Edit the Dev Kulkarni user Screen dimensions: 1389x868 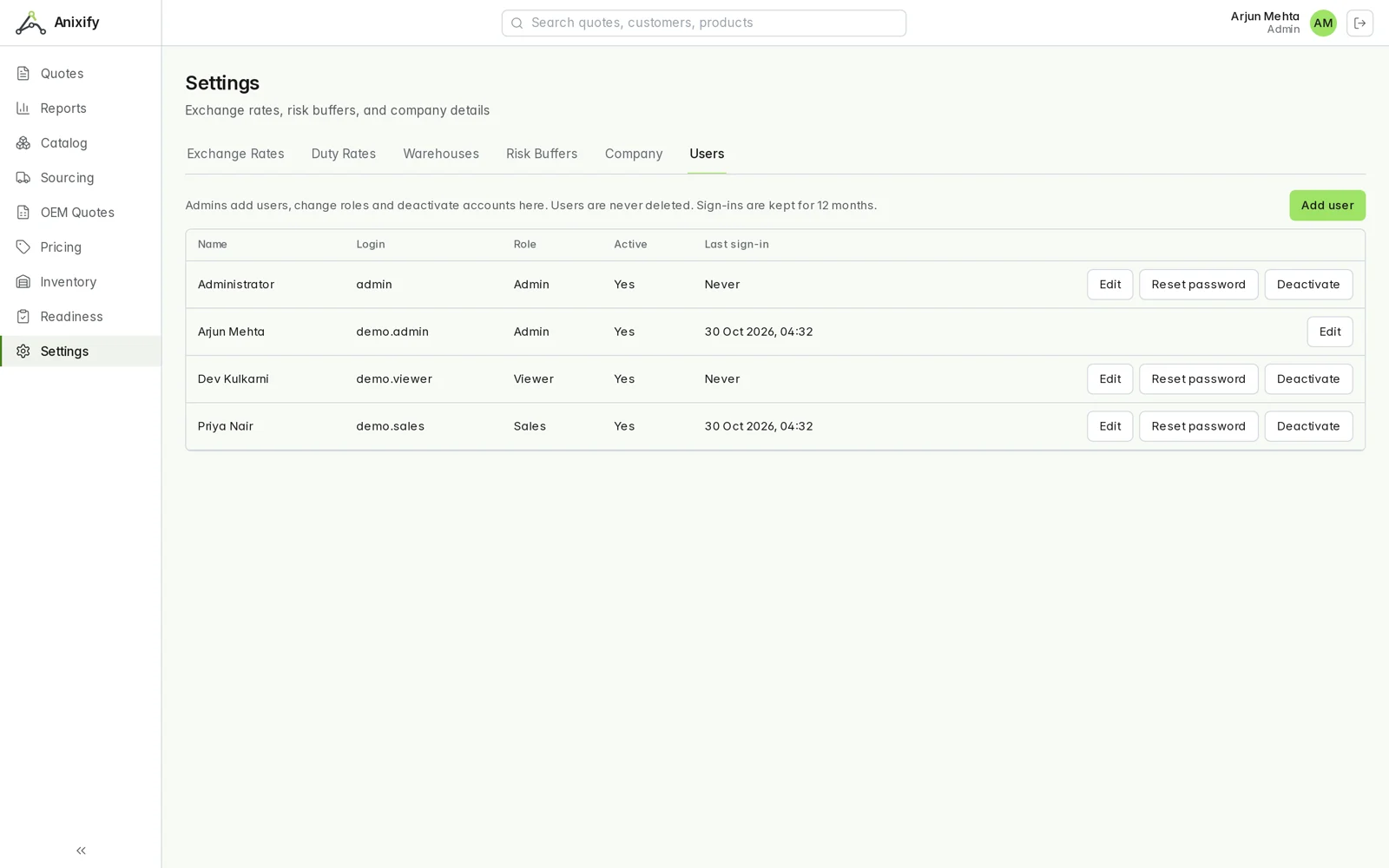(1110, 379)
